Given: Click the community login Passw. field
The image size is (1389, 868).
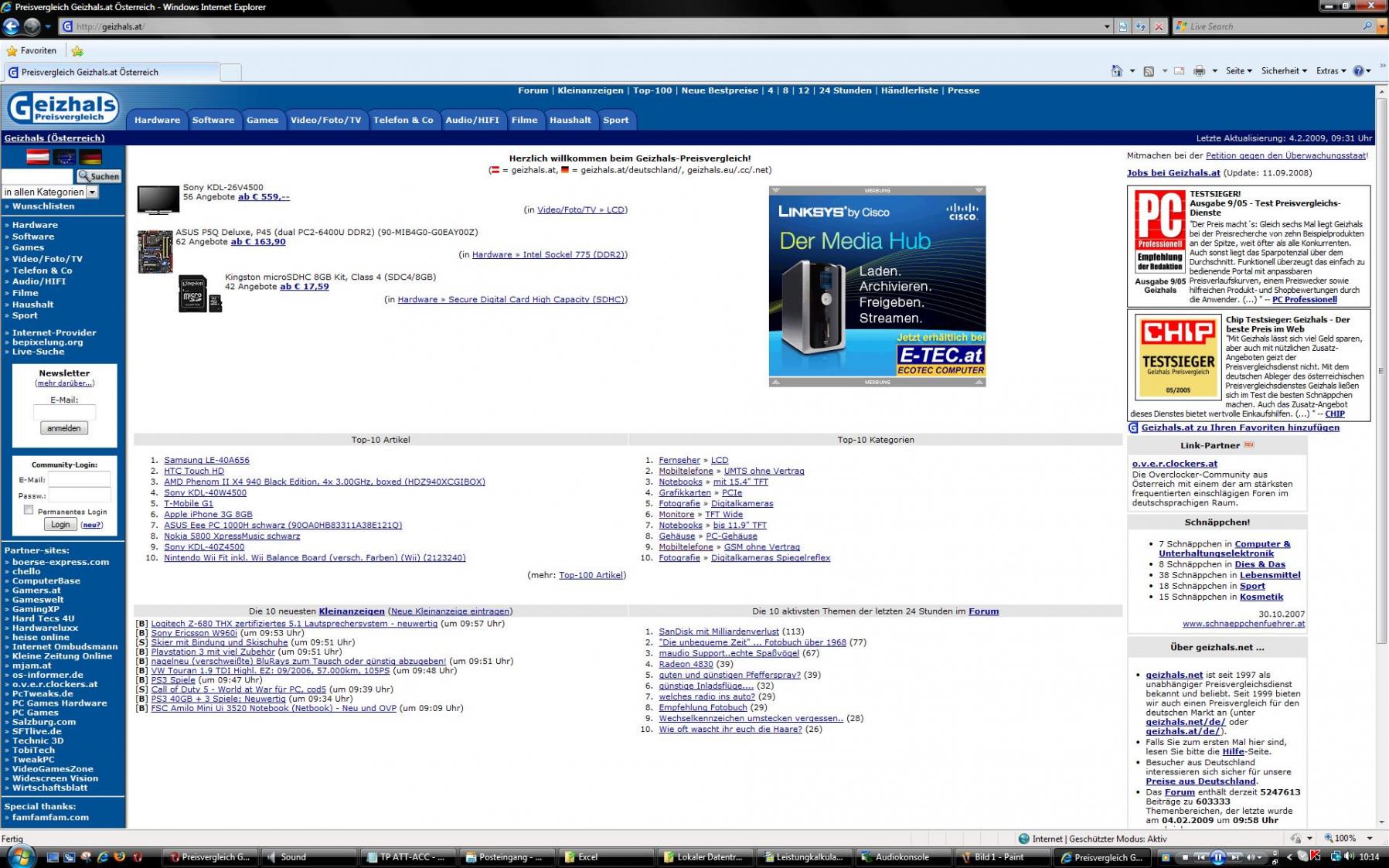Looking at the screenshot, I should pos(80,495).
